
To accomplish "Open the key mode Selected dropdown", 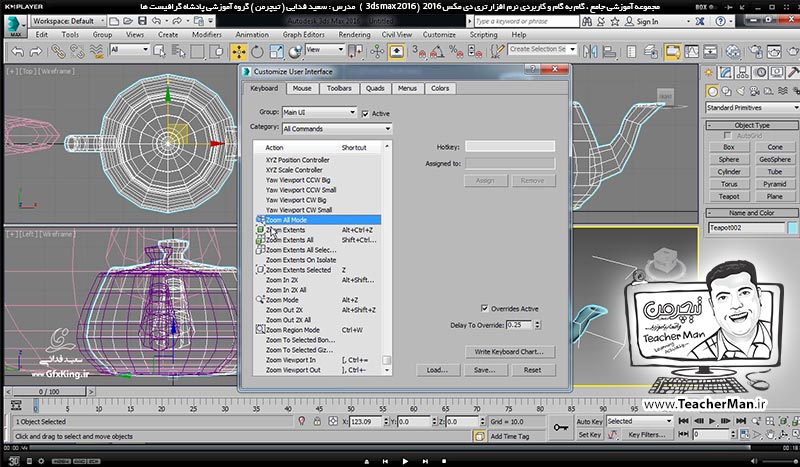I will pos(639,421).
